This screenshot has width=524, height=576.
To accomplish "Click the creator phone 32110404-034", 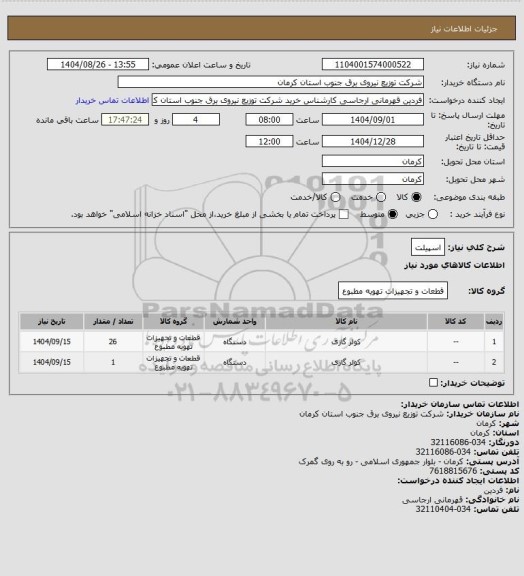I will 443,509.
